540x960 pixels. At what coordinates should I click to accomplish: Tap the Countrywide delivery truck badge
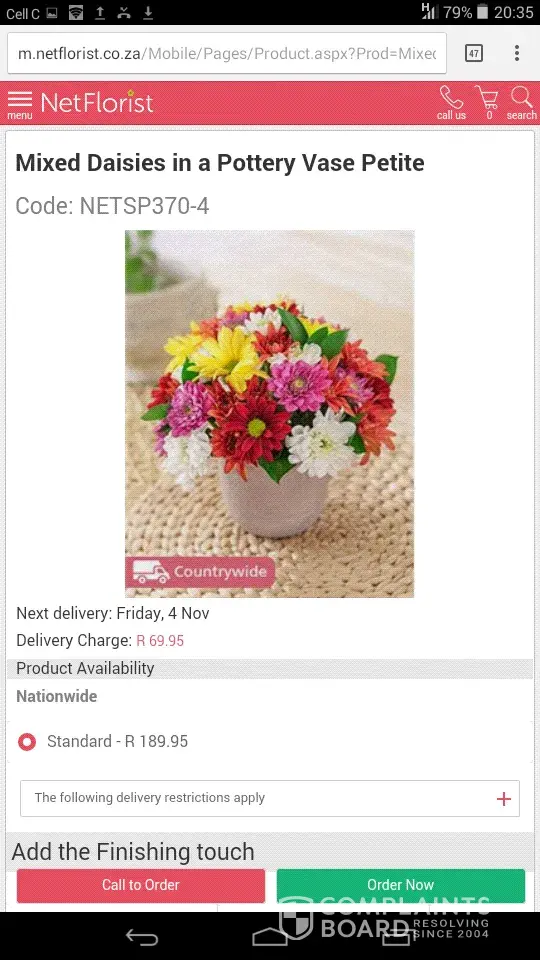(x=200, y=572)
